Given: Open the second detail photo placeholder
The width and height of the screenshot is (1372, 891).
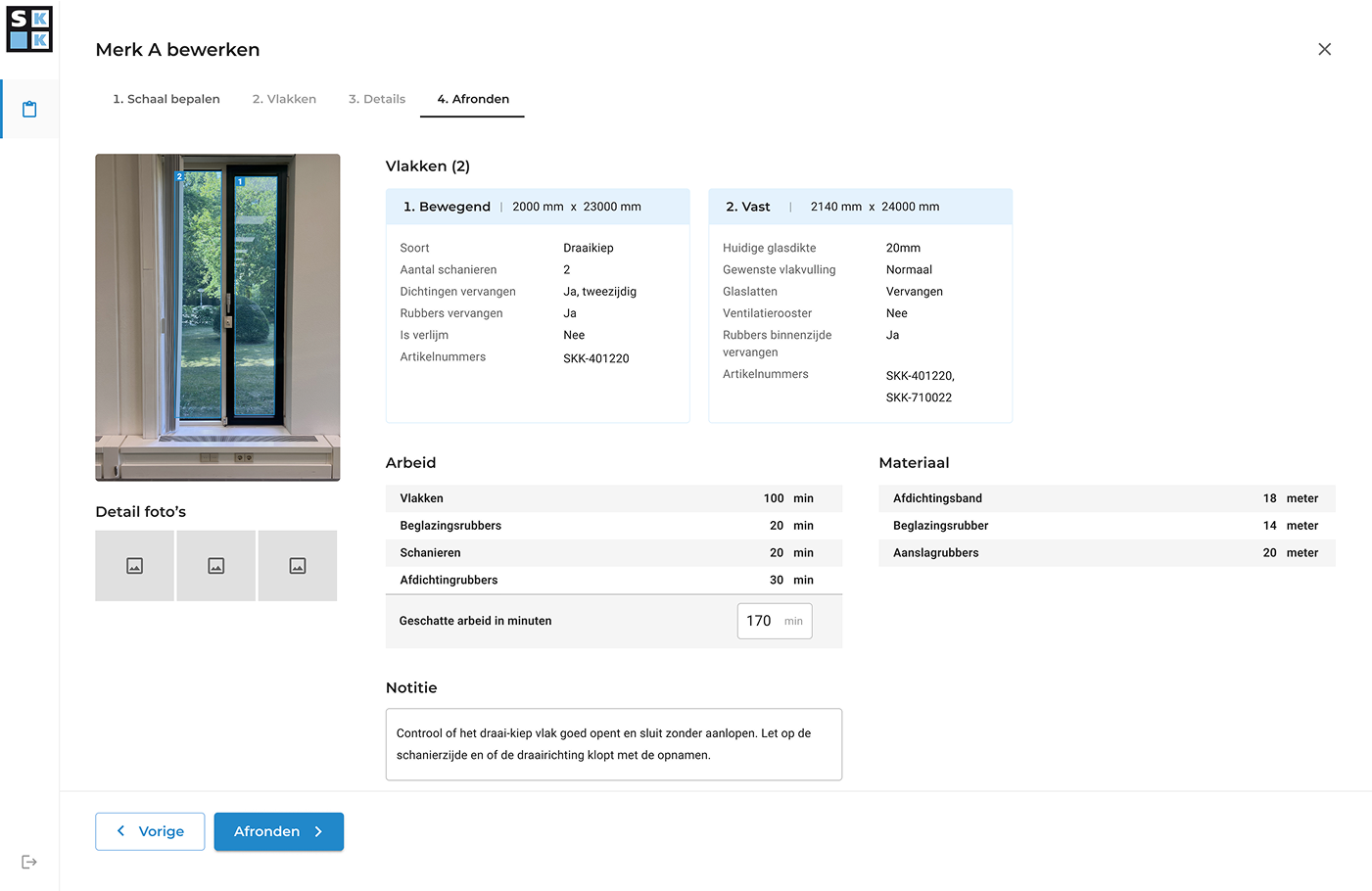Looking at the screenshot, I should pos(216,566).
